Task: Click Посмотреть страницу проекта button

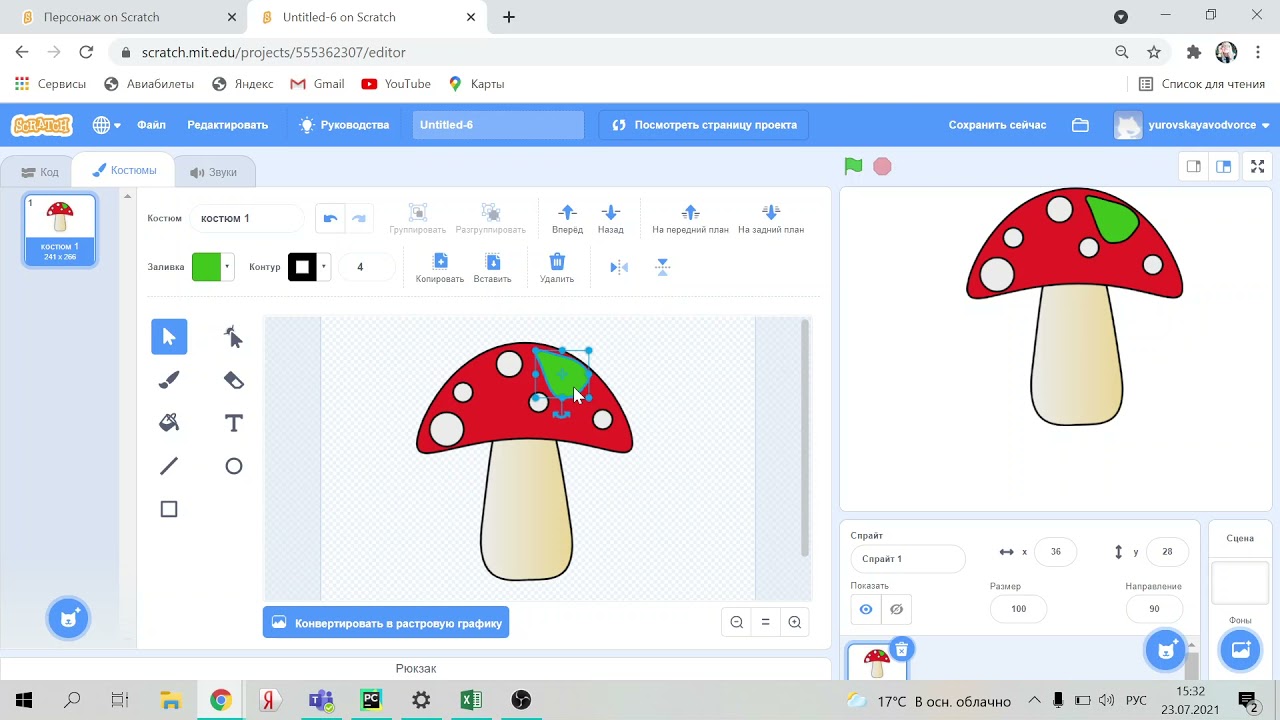Action: pyautogui.click(x=704, y=125)
